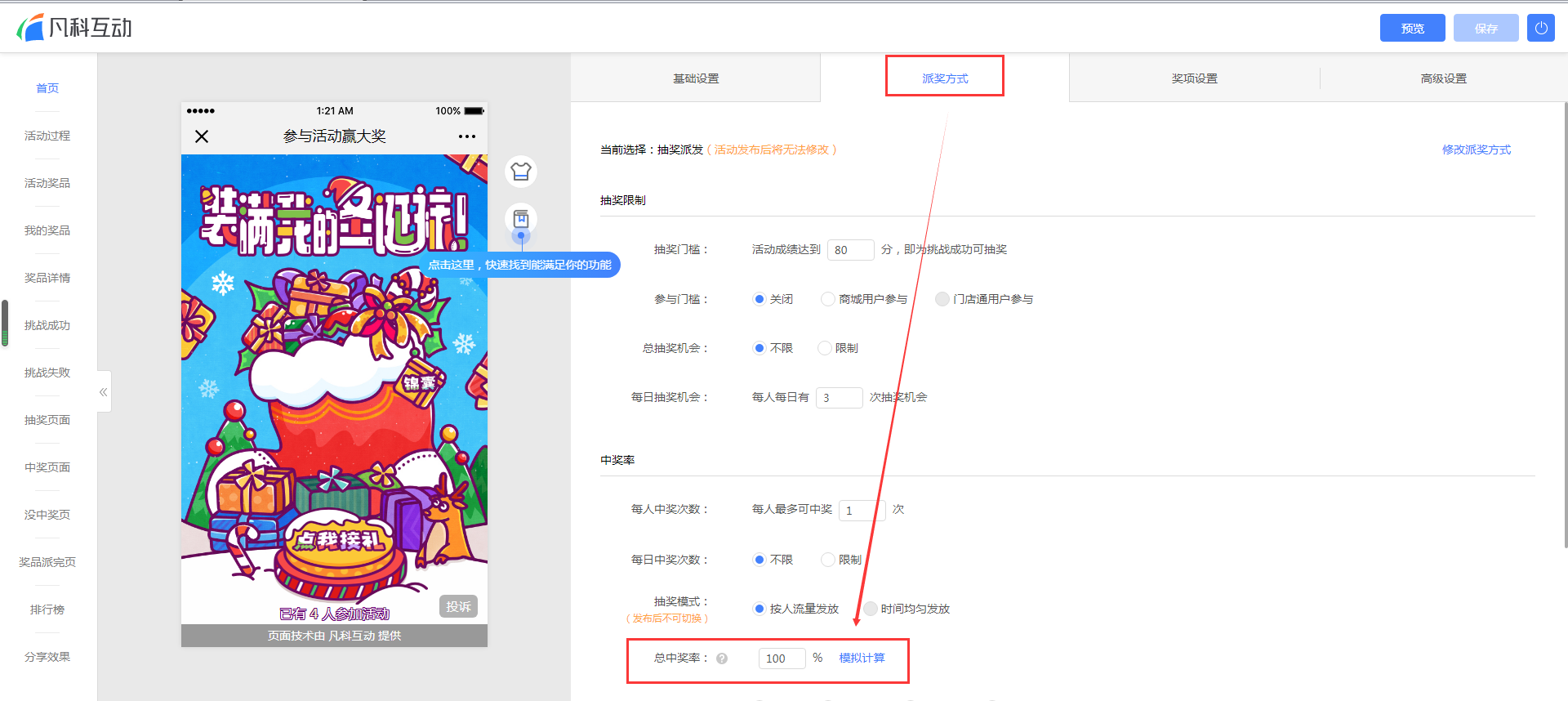Screen dimensions: 1568x701
Task: Open 中奖页面 in the left sidebar
Action: pyautogui.click(x=47, y=467)
